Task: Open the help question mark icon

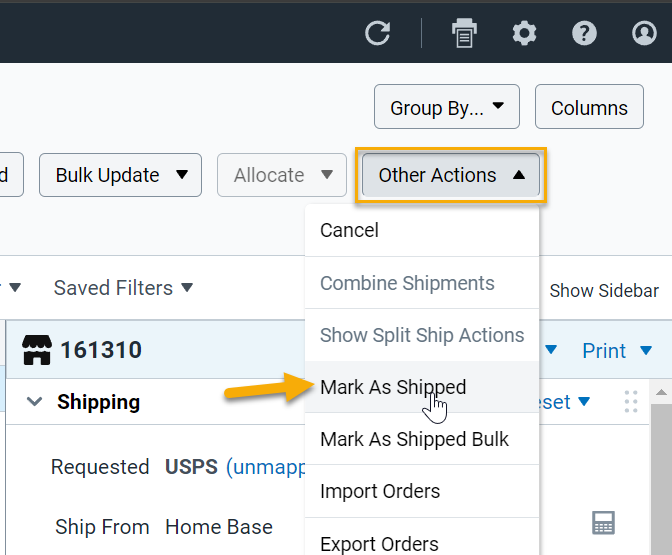Action: pyautogui.click(x=584, y=33)
